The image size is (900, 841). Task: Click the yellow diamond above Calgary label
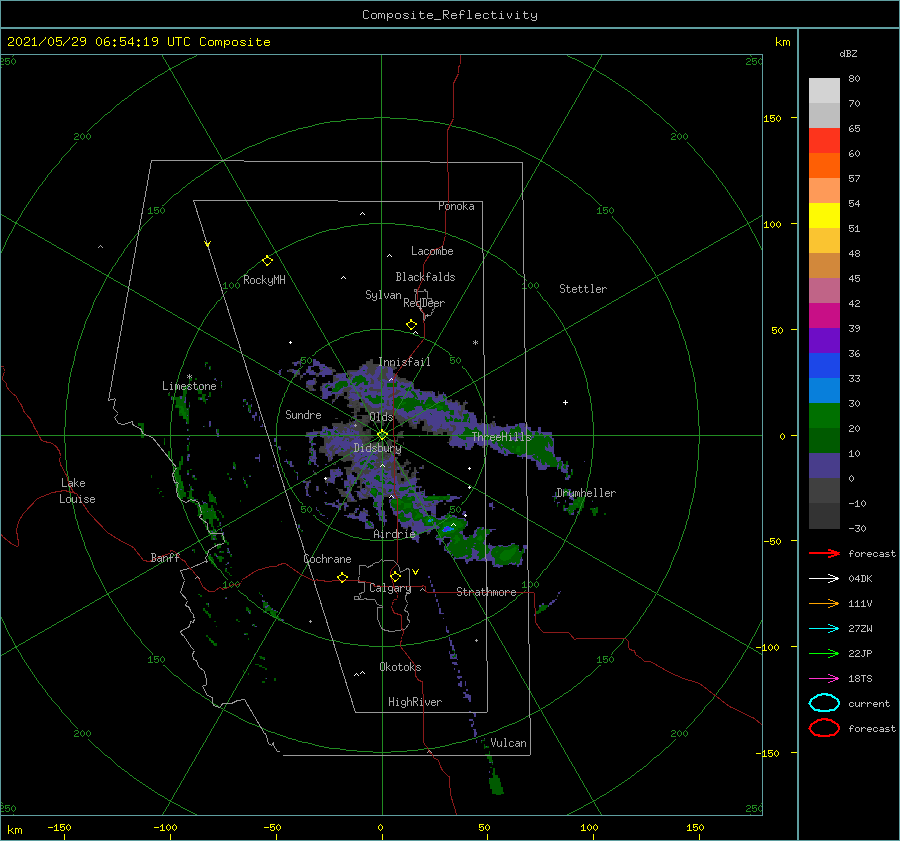point(395,576)
